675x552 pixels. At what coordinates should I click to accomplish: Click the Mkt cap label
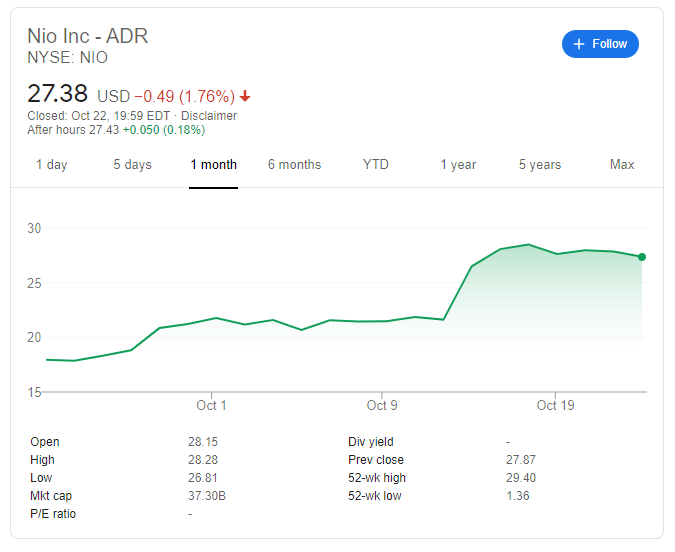tap(51, 496)
